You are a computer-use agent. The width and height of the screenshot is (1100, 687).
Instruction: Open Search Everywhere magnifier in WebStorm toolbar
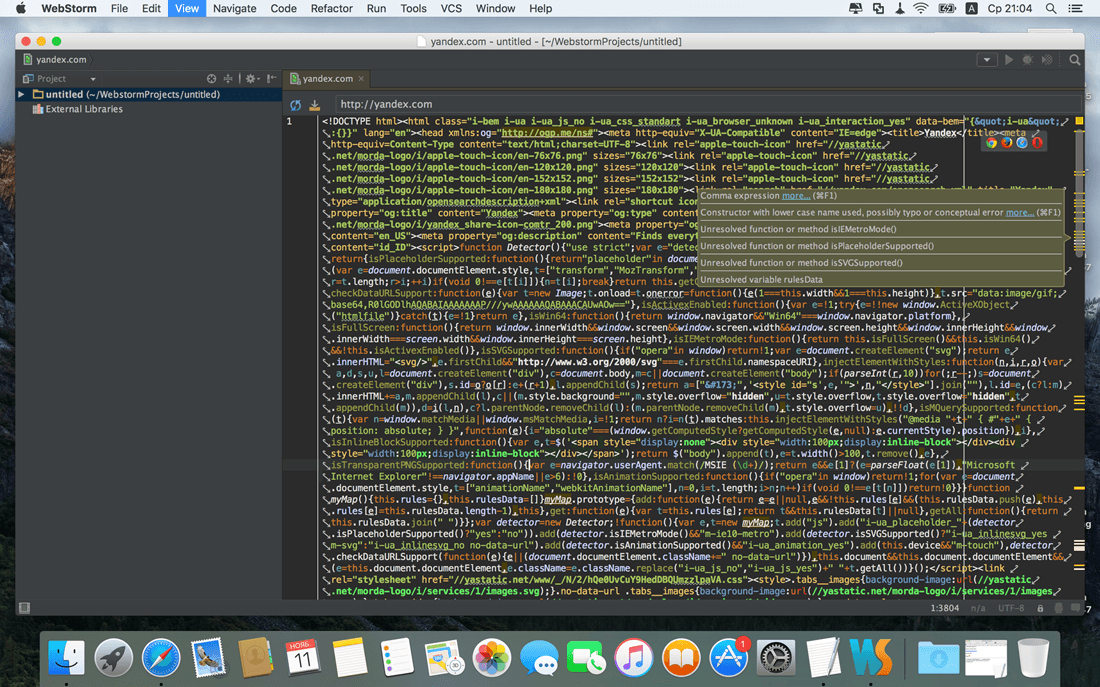[x=1075, y=60]
